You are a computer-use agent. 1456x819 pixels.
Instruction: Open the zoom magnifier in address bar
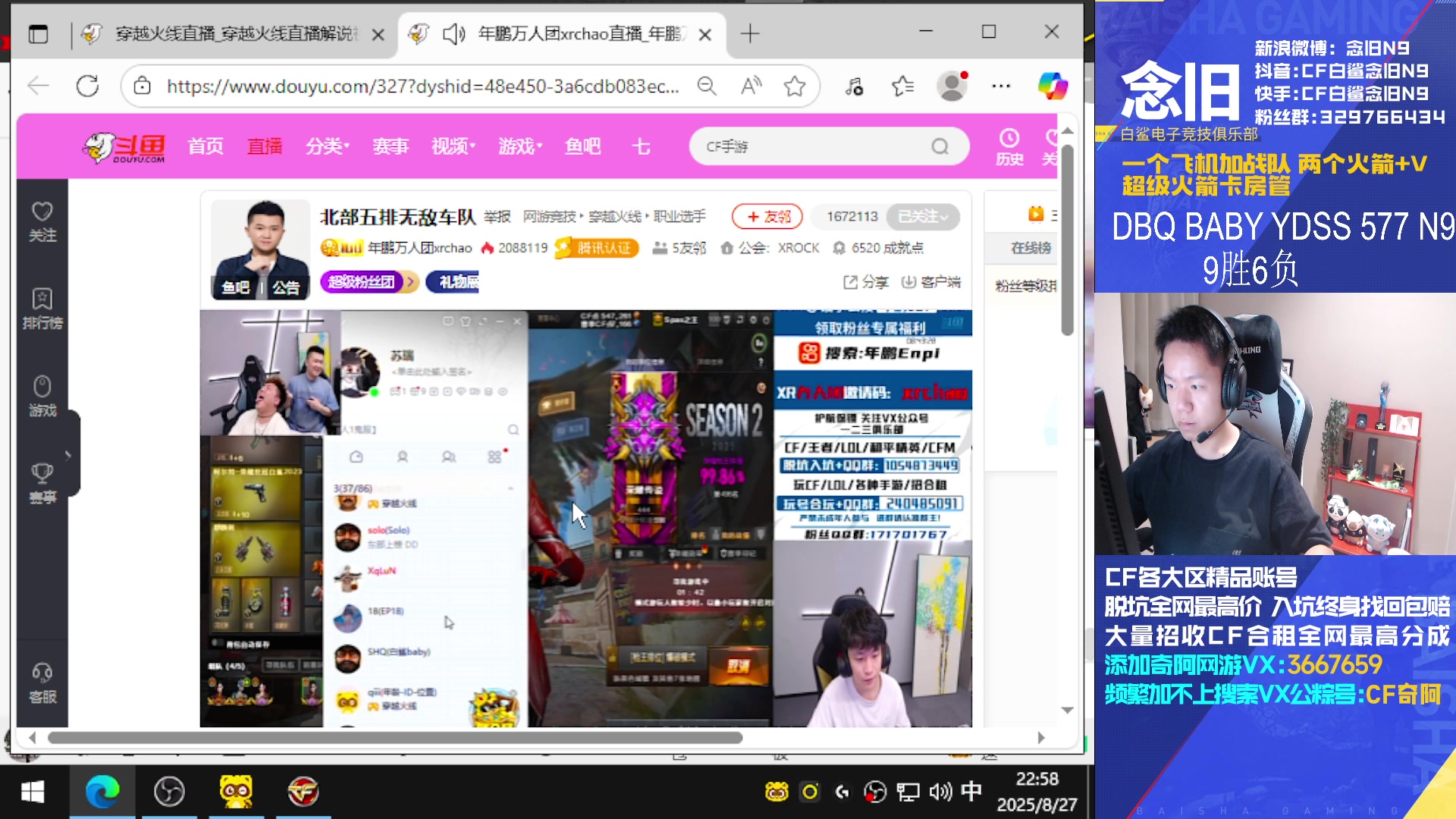[x=707, y=86]
